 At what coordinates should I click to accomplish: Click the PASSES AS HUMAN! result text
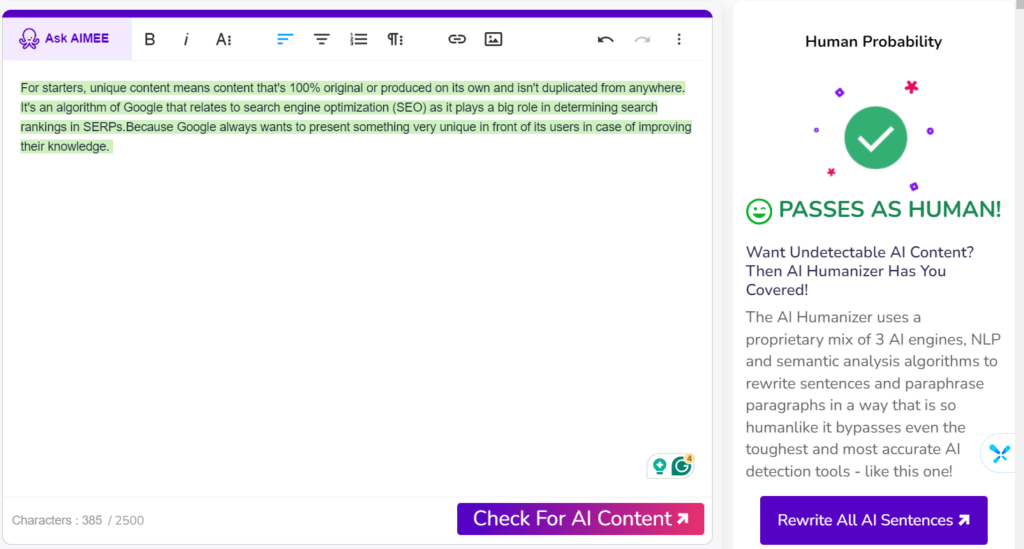[889, 210]
